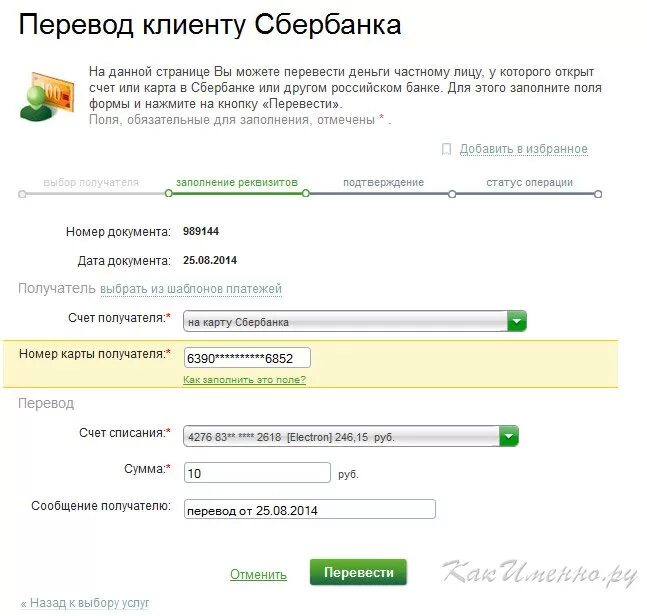Image resolution: width=647 pixels, height=616 pixels.
Task: Click document date 25.08.2014
Action: 210,260
